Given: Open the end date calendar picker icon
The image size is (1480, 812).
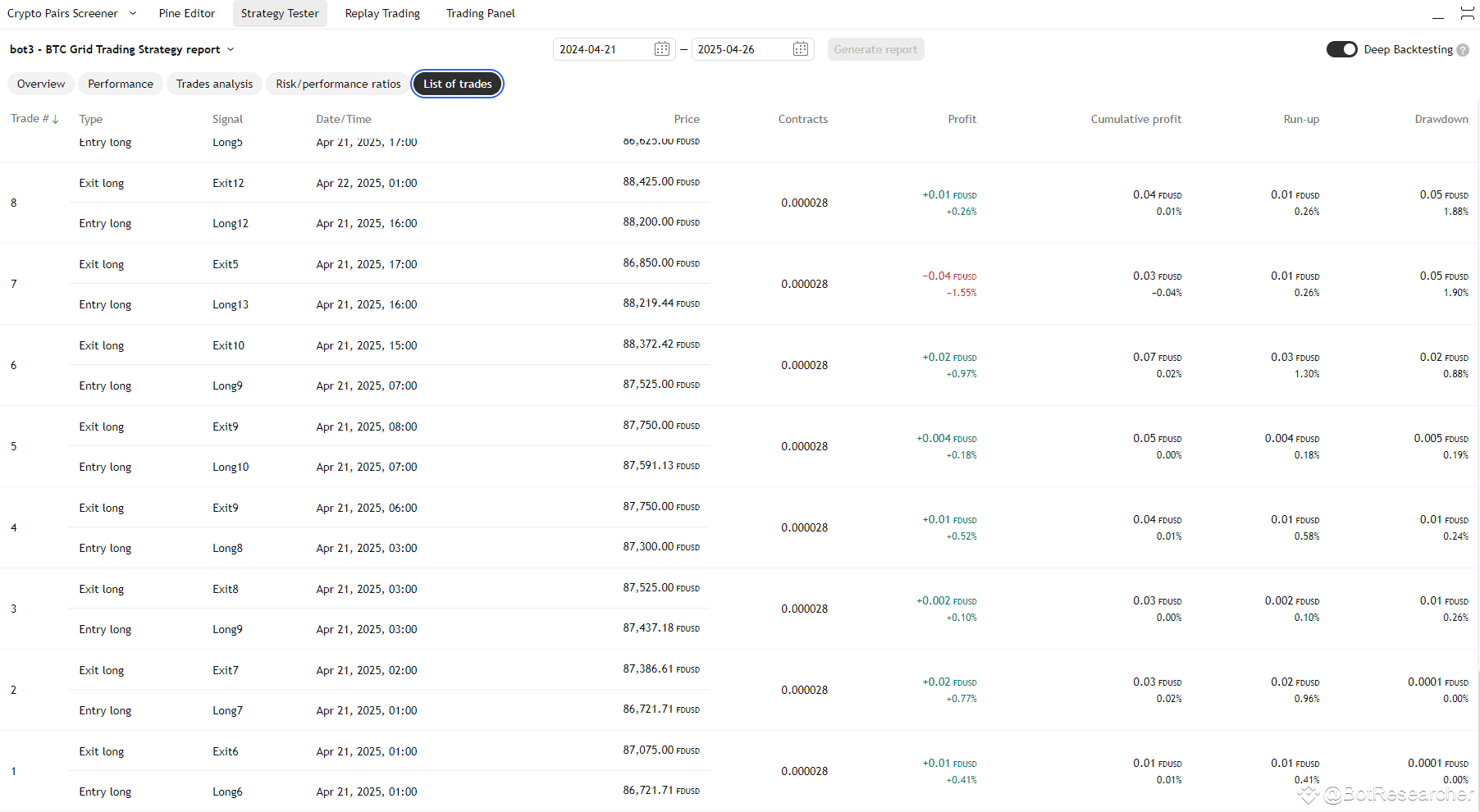Looking at the screenshot, I should tap(801, 49).
